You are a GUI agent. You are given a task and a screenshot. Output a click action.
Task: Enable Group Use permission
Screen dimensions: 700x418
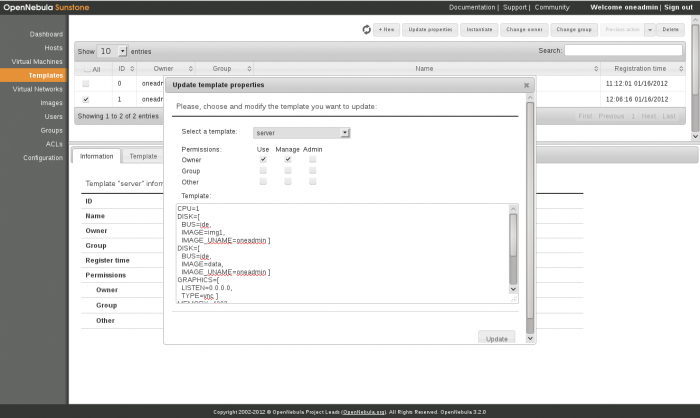(263, 170)
